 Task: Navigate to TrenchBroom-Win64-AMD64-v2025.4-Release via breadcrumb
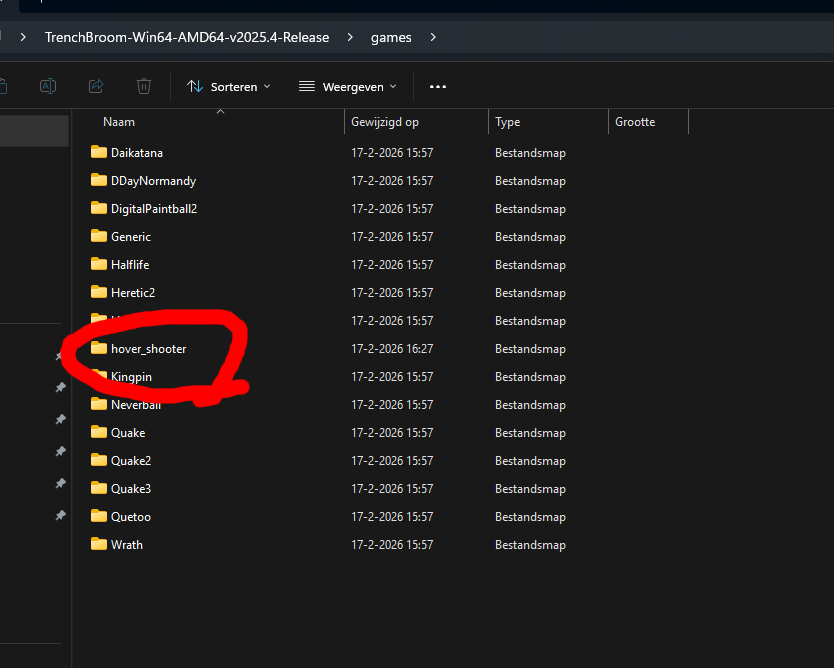186,37
